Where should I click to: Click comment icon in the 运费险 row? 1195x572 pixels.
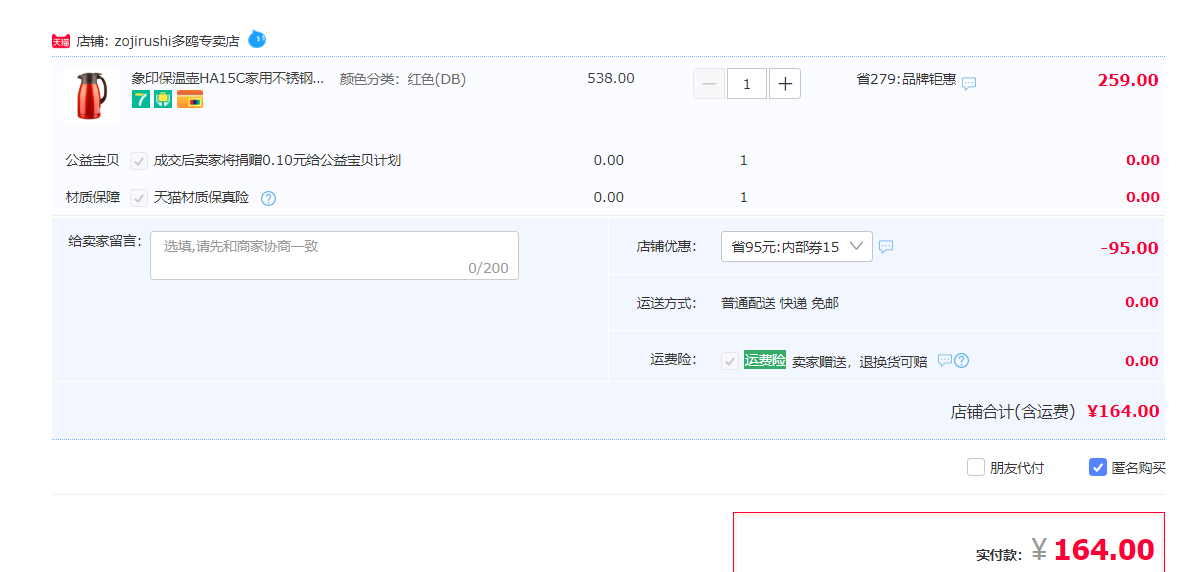[x=945, y=360]
